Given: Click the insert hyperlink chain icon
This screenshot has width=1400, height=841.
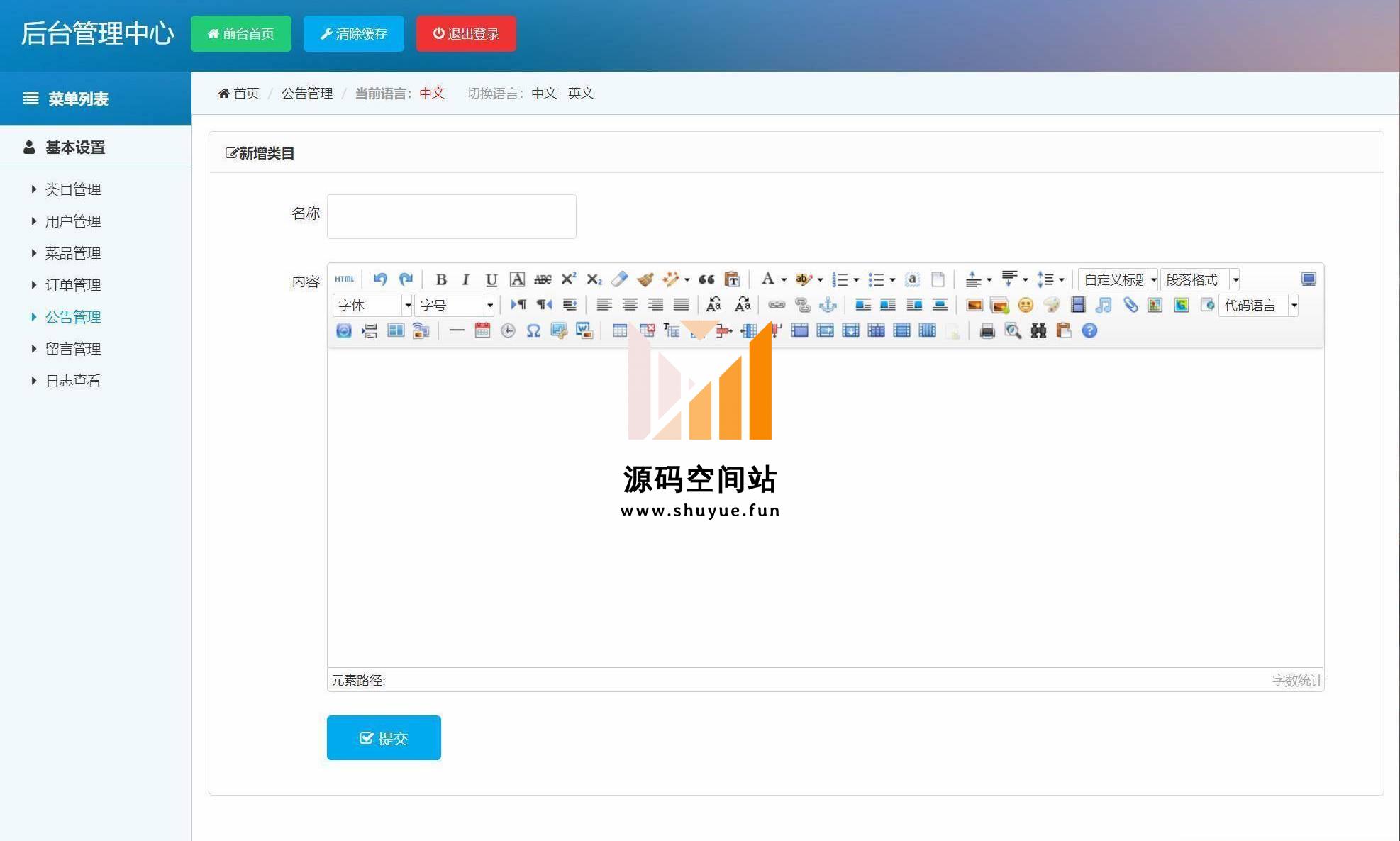Looking at the screenshot, I should click(777, 305).
